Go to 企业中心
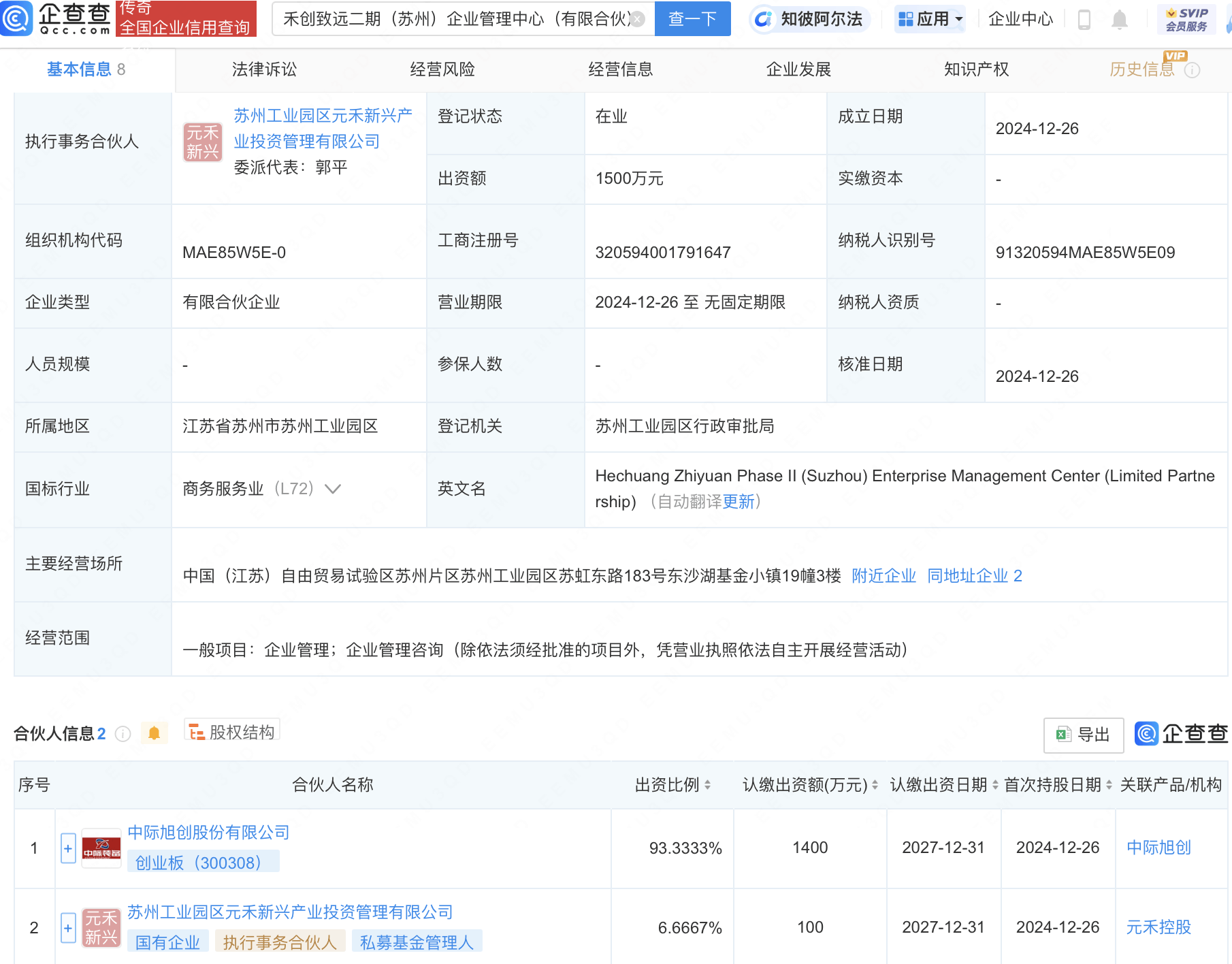This screenshot has height=964, width=1232. tap(1020, 19)
